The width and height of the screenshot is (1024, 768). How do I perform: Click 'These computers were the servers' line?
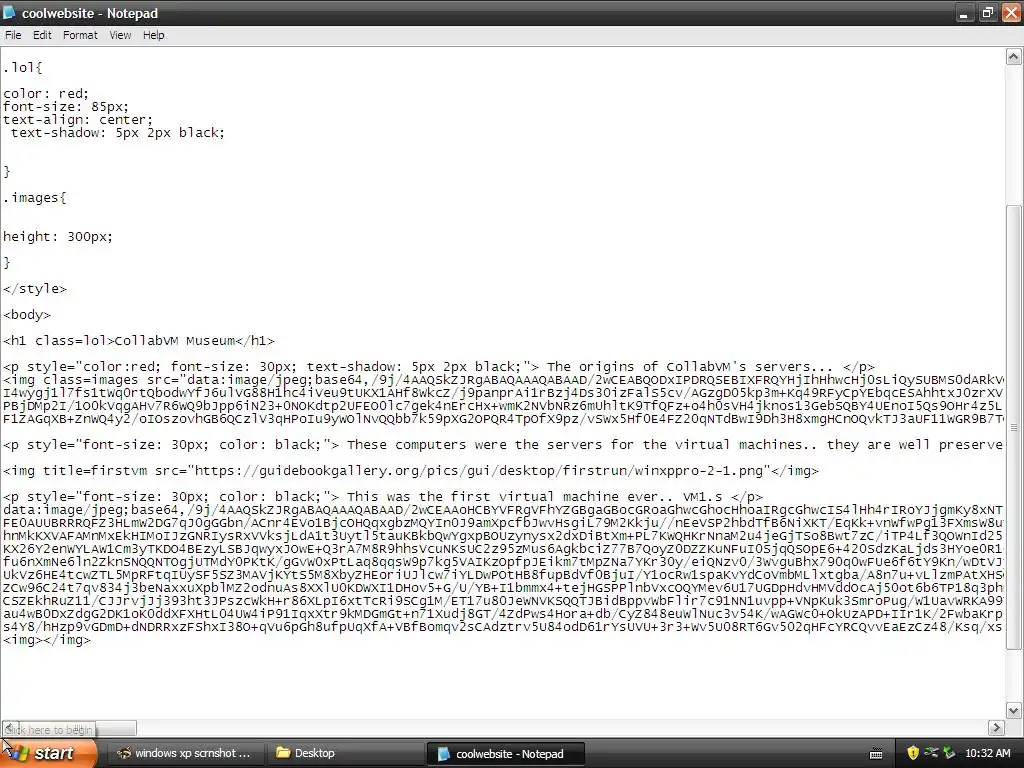click(x=503, y=445)
